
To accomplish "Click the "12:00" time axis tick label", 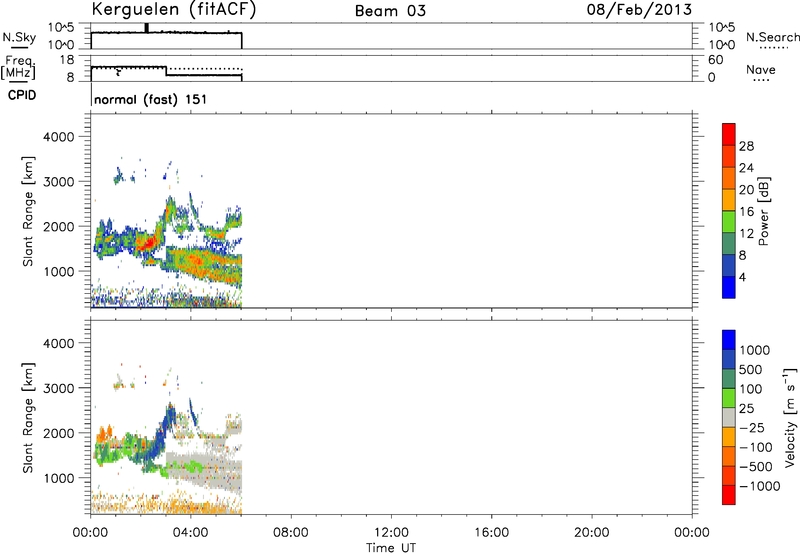I will [391, 533].
